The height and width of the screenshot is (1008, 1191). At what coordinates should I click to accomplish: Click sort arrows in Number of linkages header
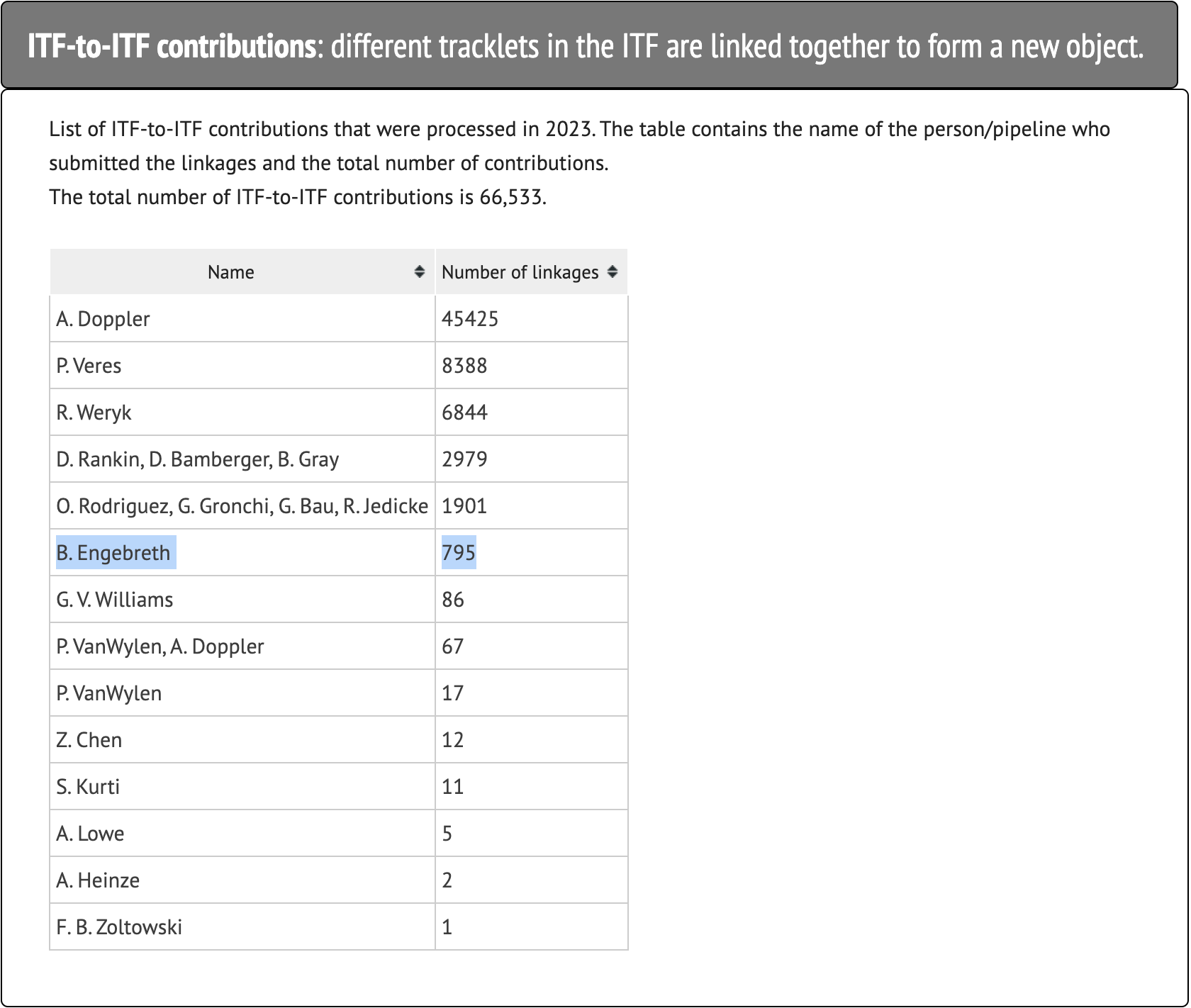pyautogui.click(x=613, y=271)
